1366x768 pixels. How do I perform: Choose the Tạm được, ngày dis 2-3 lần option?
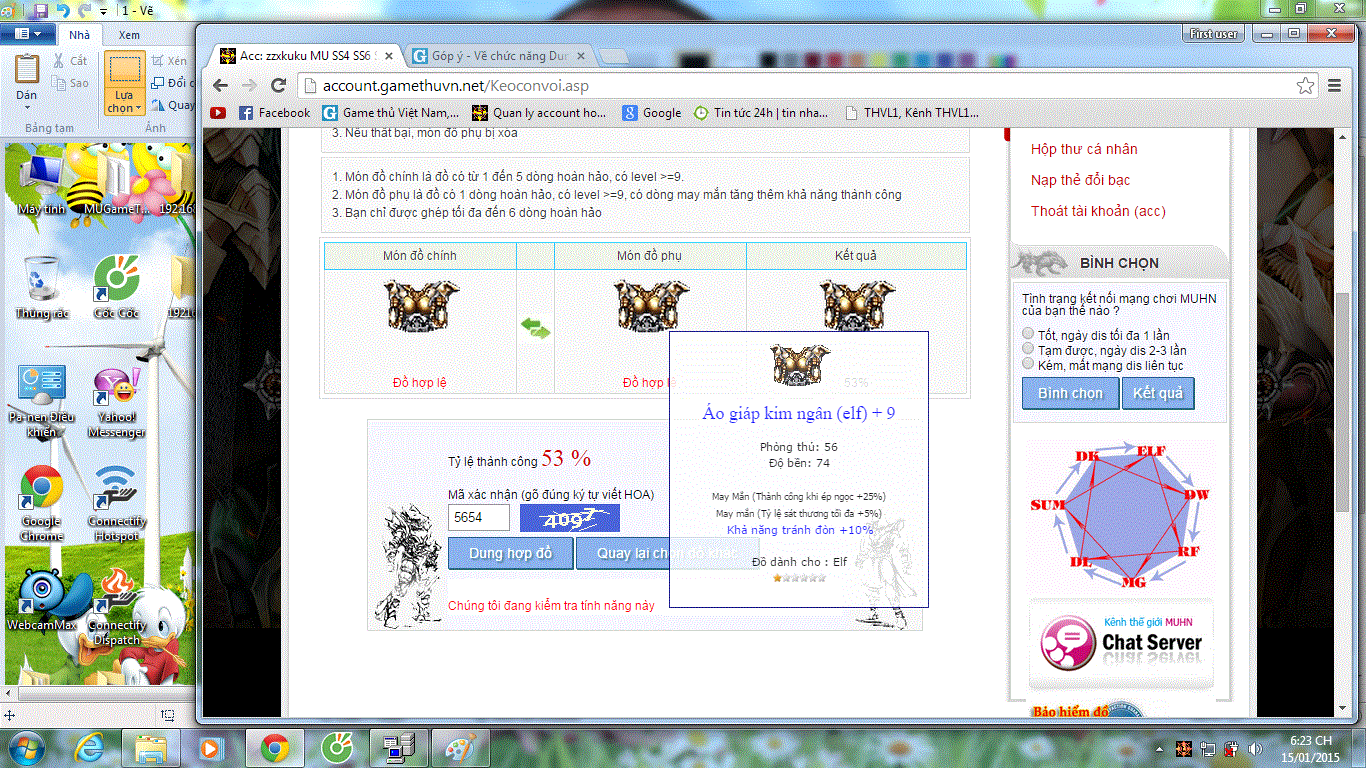pyautogui.click(x=1028, y=349)
